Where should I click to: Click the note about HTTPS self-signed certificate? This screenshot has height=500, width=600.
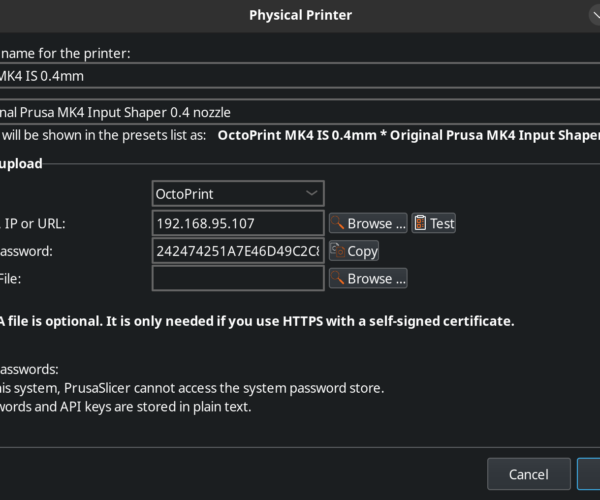point(257,321)
